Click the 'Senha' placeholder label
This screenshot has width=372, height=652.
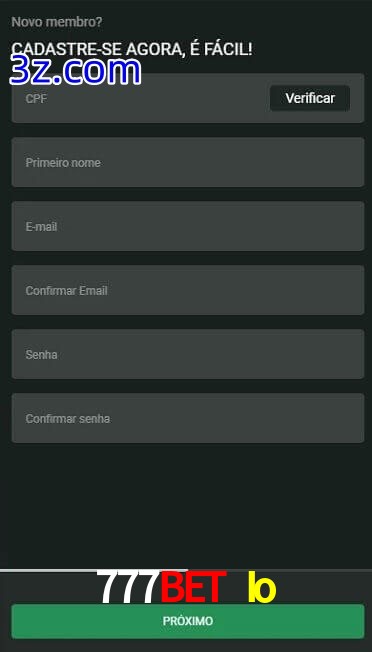coord(42,355)
